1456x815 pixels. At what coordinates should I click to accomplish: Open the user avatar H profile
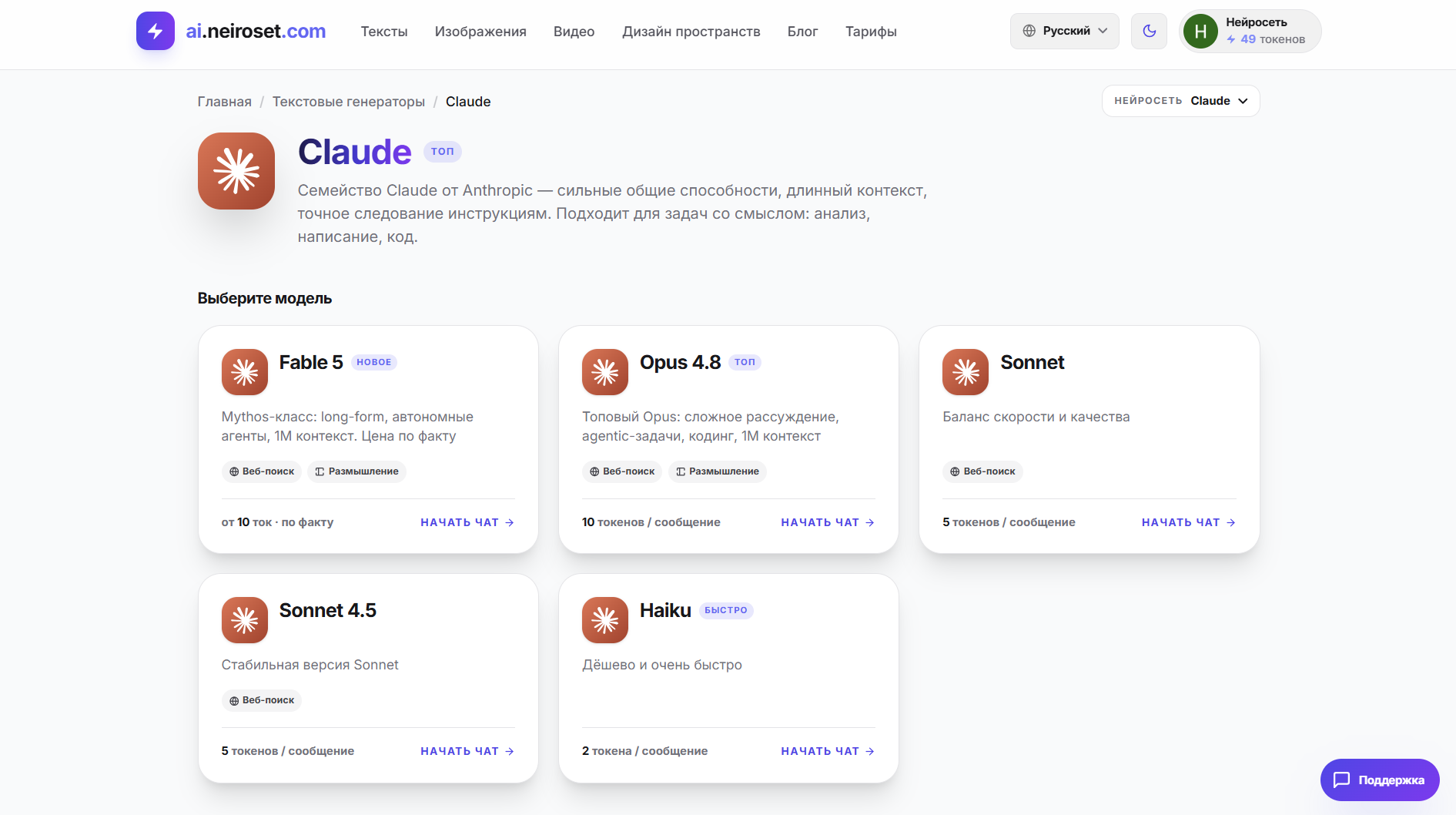[1200, 32]
